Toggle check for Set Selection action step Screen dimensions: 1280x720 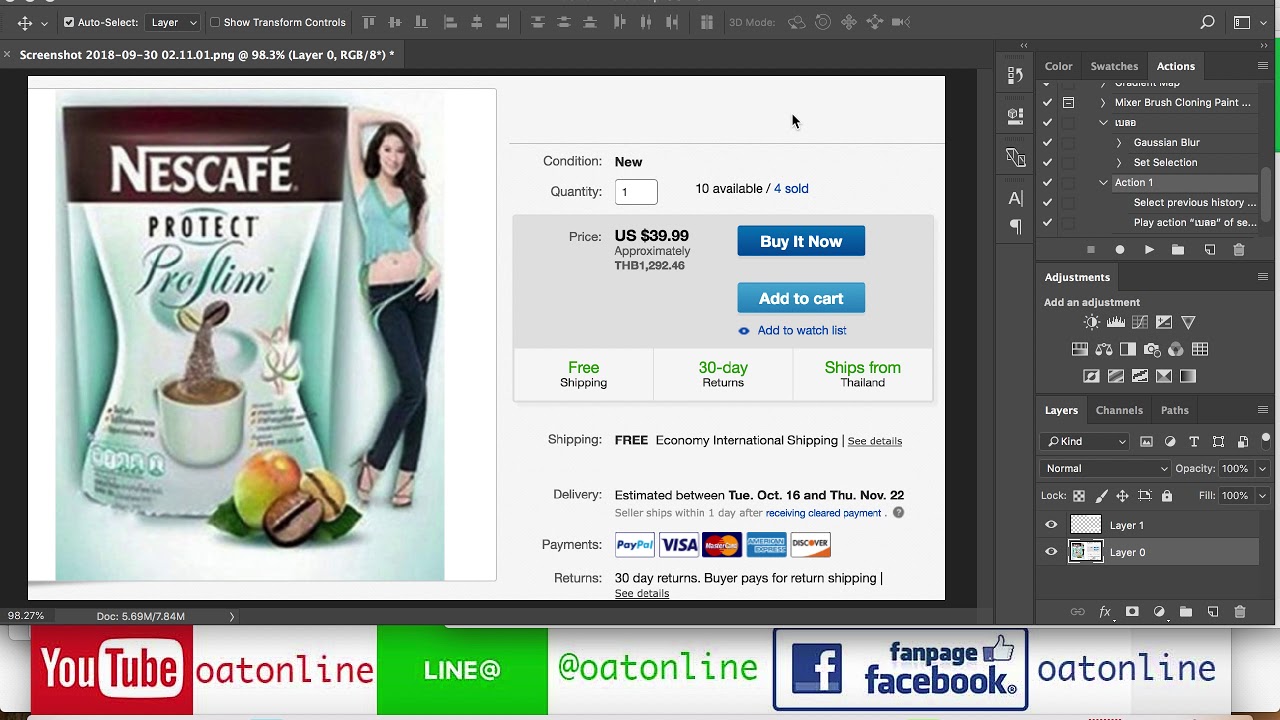tap(1047, 162)
